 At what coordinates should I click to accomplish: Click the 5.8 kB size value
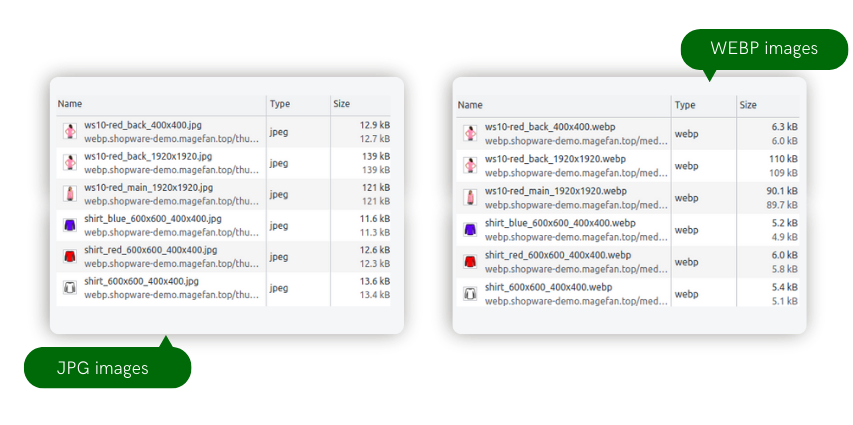(x=785, y=269)
